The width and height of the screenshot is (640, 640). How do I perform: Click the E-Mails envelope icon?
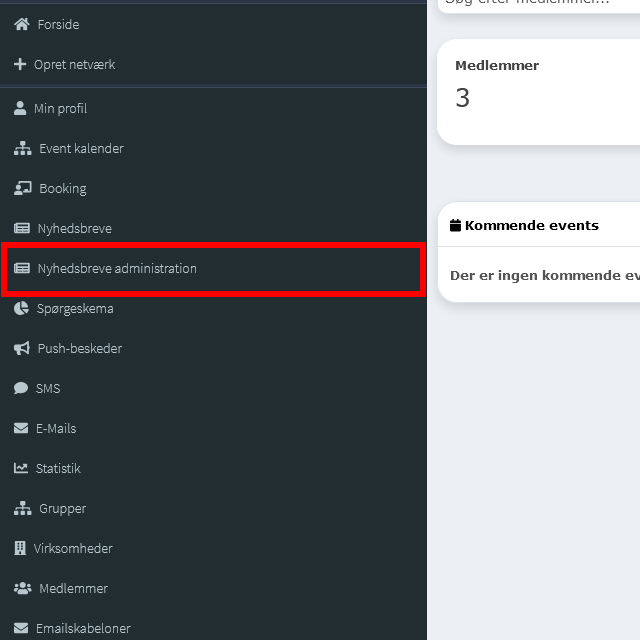point(21,428)
